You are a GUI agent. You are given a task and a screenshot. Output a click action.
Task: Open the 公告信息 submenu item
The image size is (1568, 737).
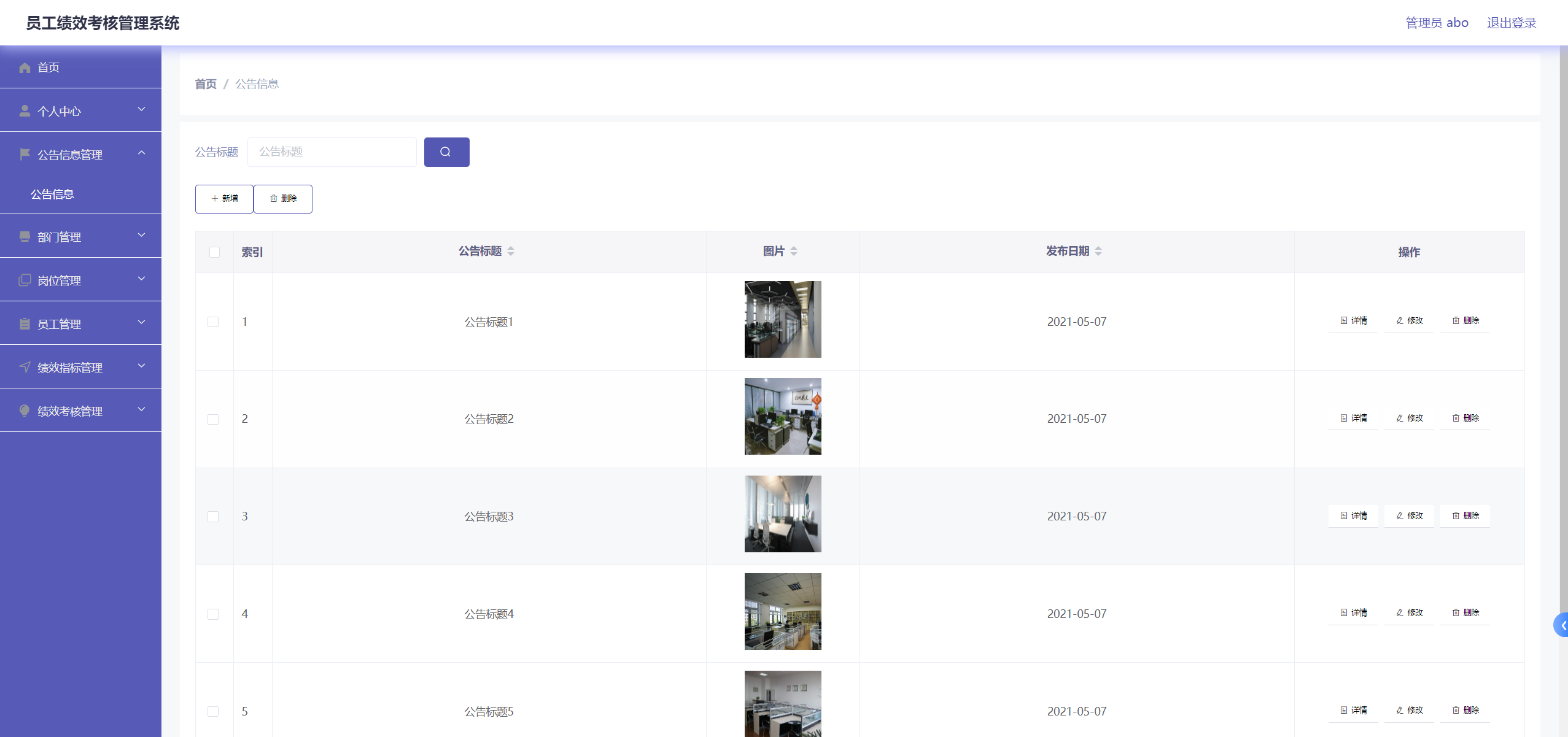point(52,194)
